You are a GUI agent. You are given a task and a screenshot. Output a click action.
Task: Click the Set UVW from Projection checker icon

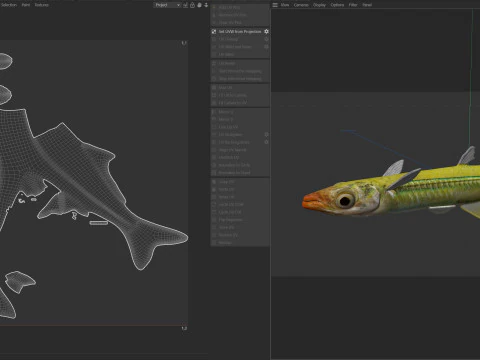[x=214, y=31]
